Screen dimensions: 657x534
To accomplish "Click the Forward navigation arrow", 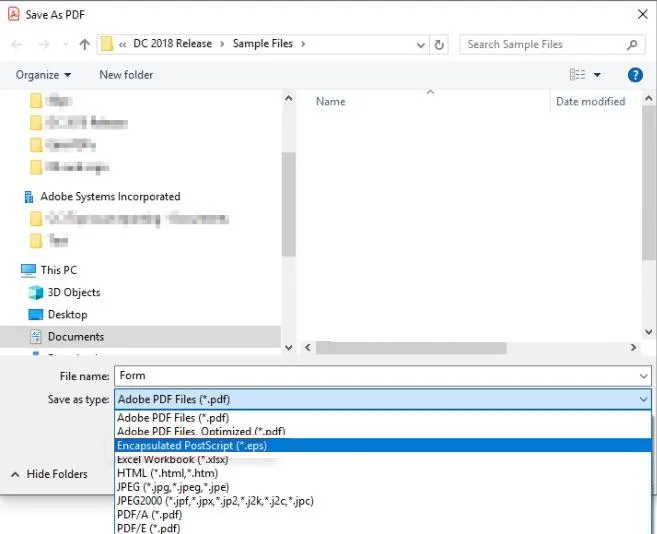I will [x=44, y=44].
